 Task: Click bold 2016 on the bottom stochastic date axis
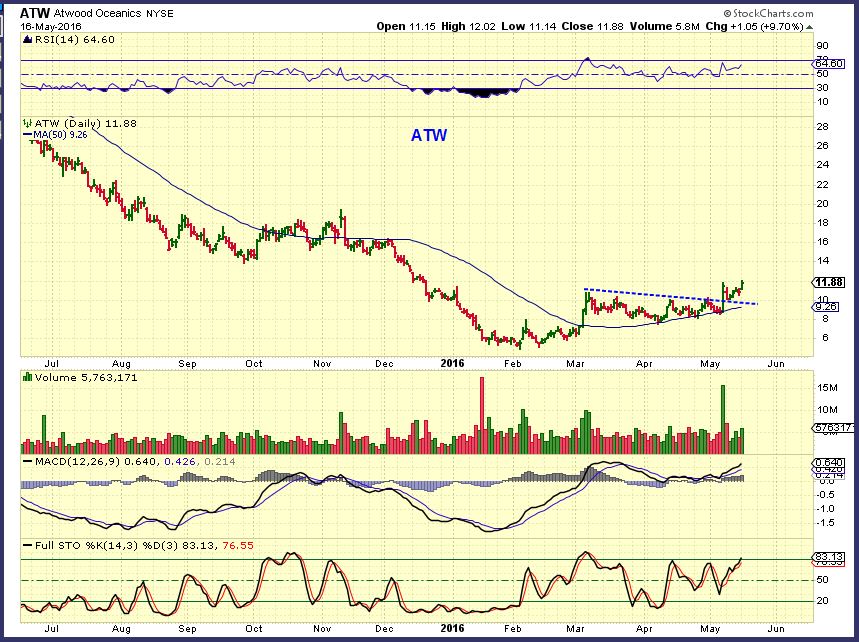click(452, 628)
